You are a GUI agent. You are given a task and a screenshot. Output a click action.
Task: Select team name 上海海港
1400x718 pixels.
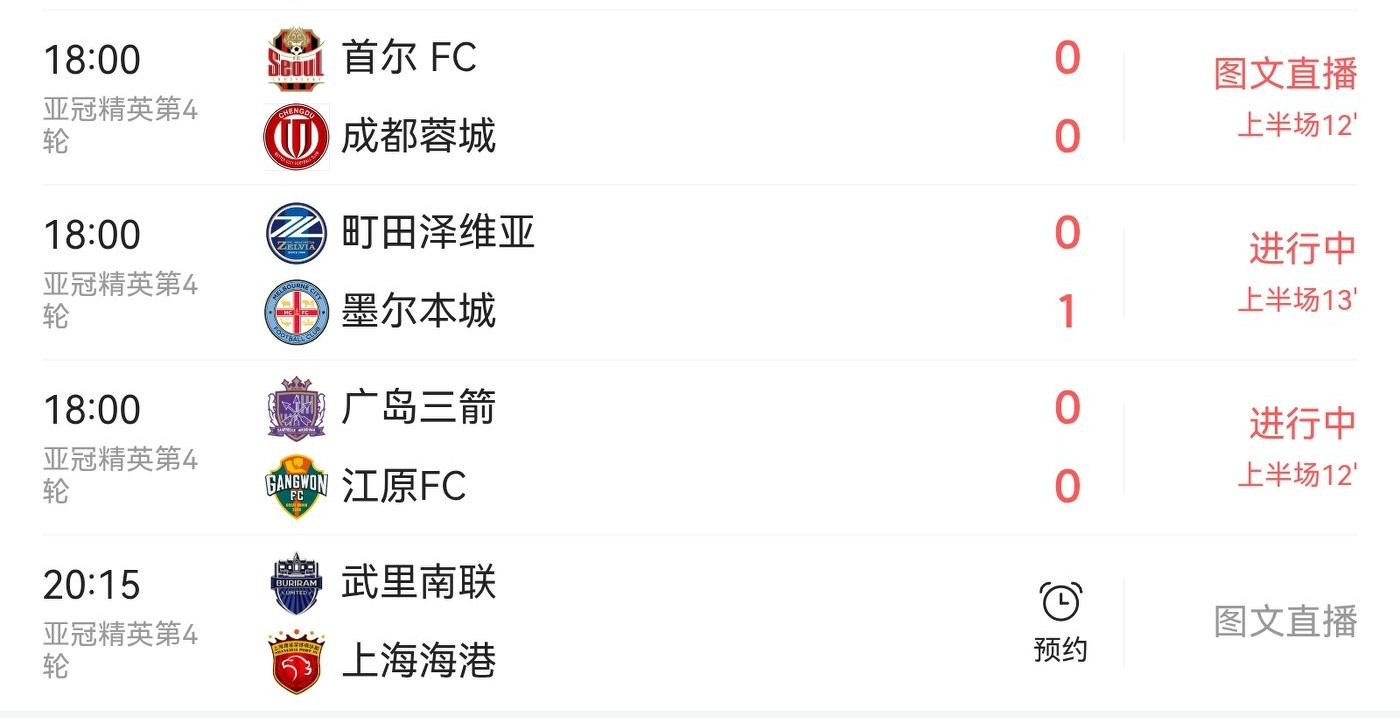tap(418, 661)
